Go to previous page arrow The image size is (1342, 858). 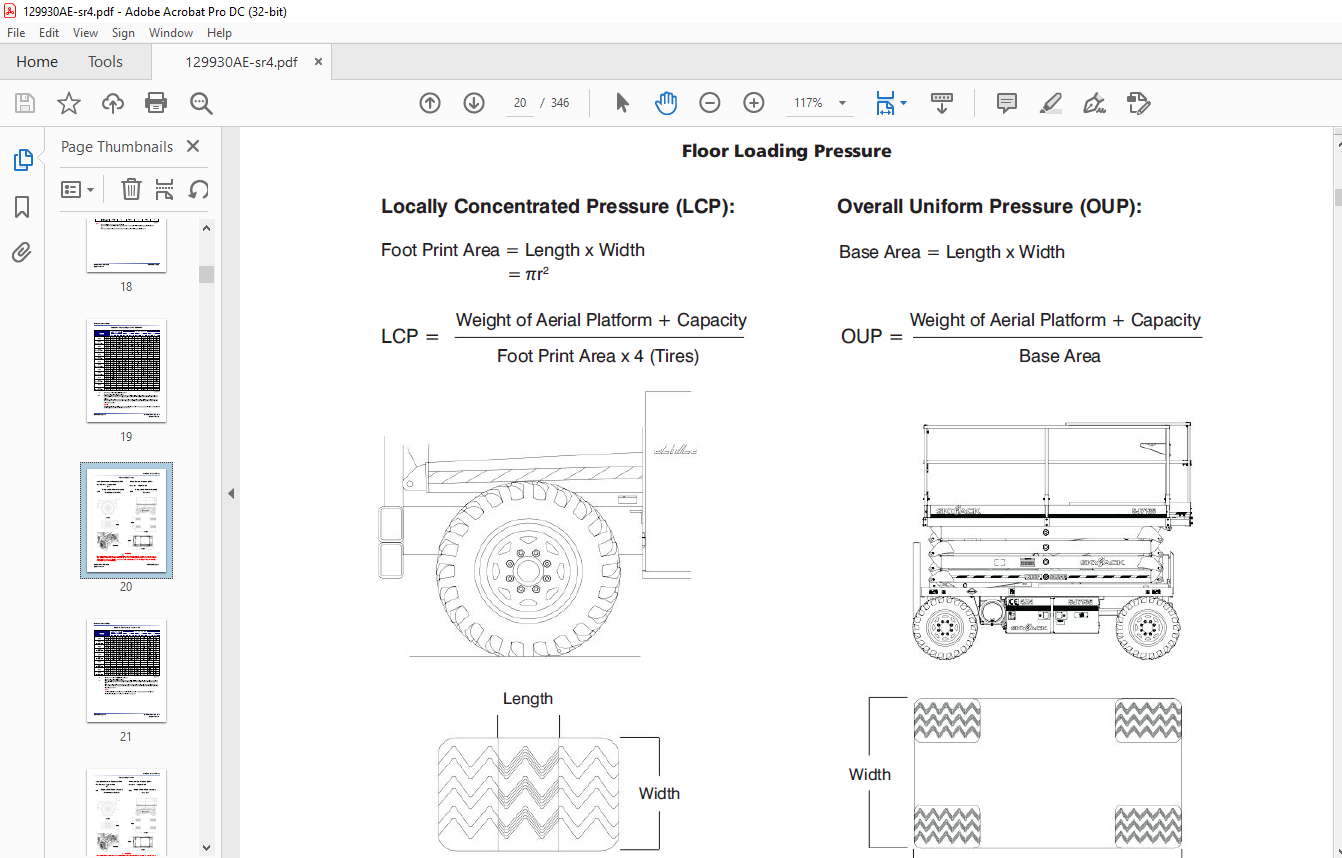pos(430,103)
